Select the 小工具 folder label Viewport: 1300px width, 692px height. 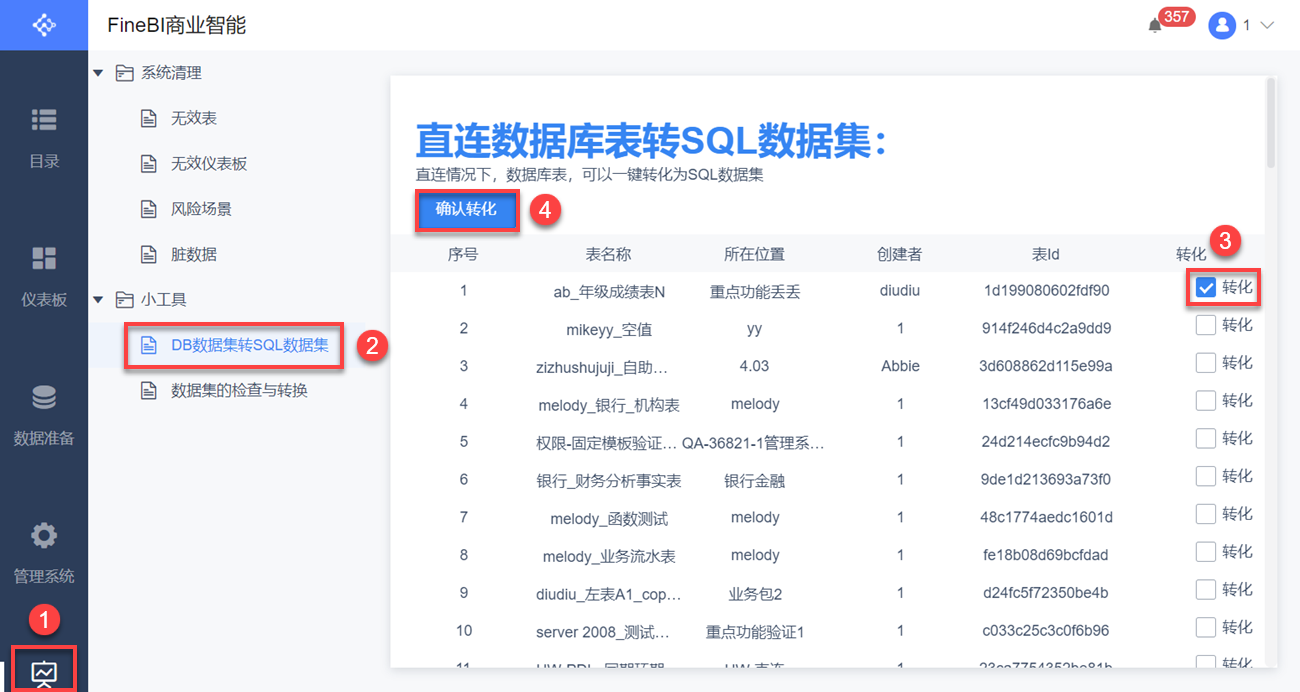click(164, 299)
